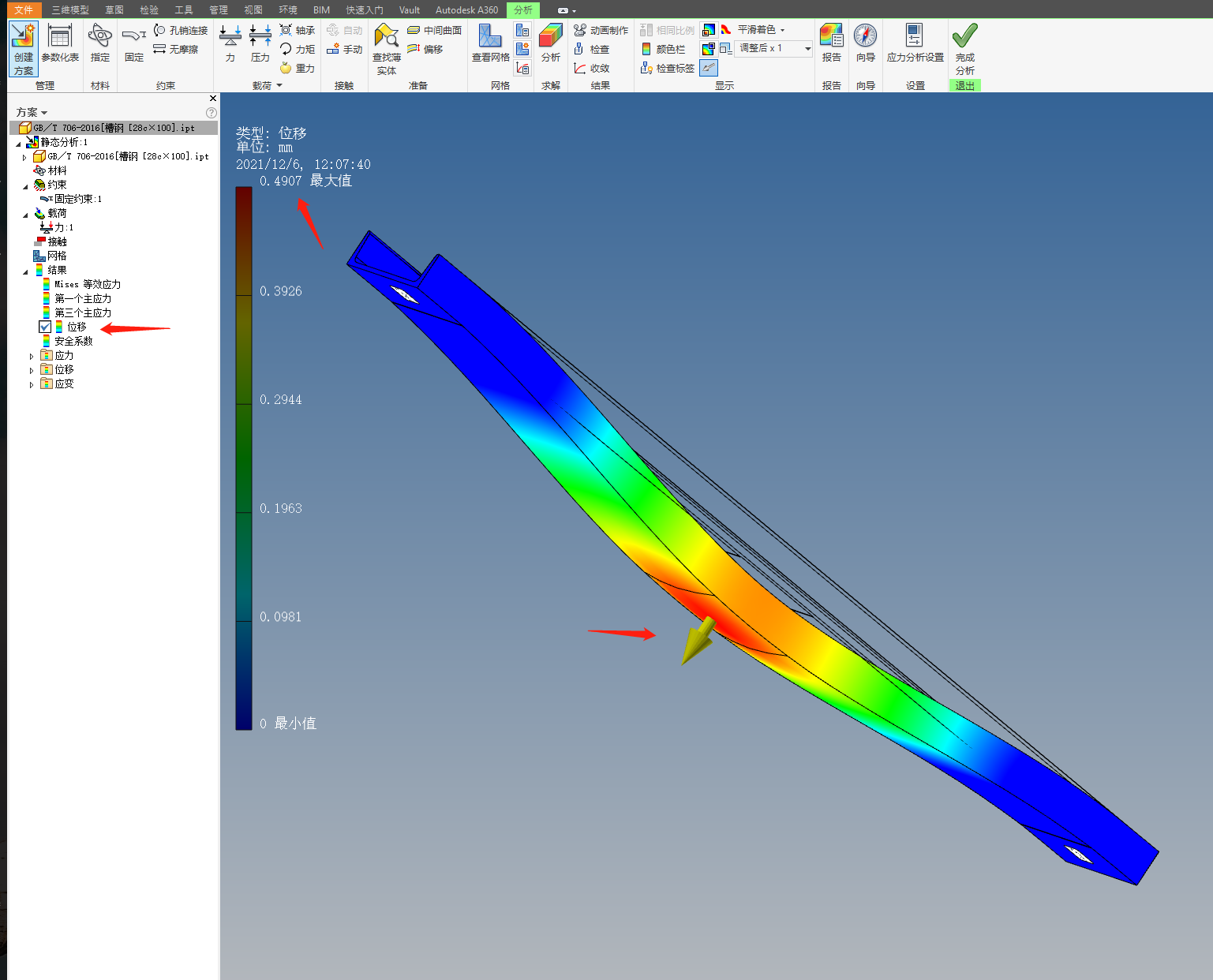Viewport: 1213px width, 980px height.
Task: Switch to the 环境 environments tab
Action: click(x=288, y=9)
